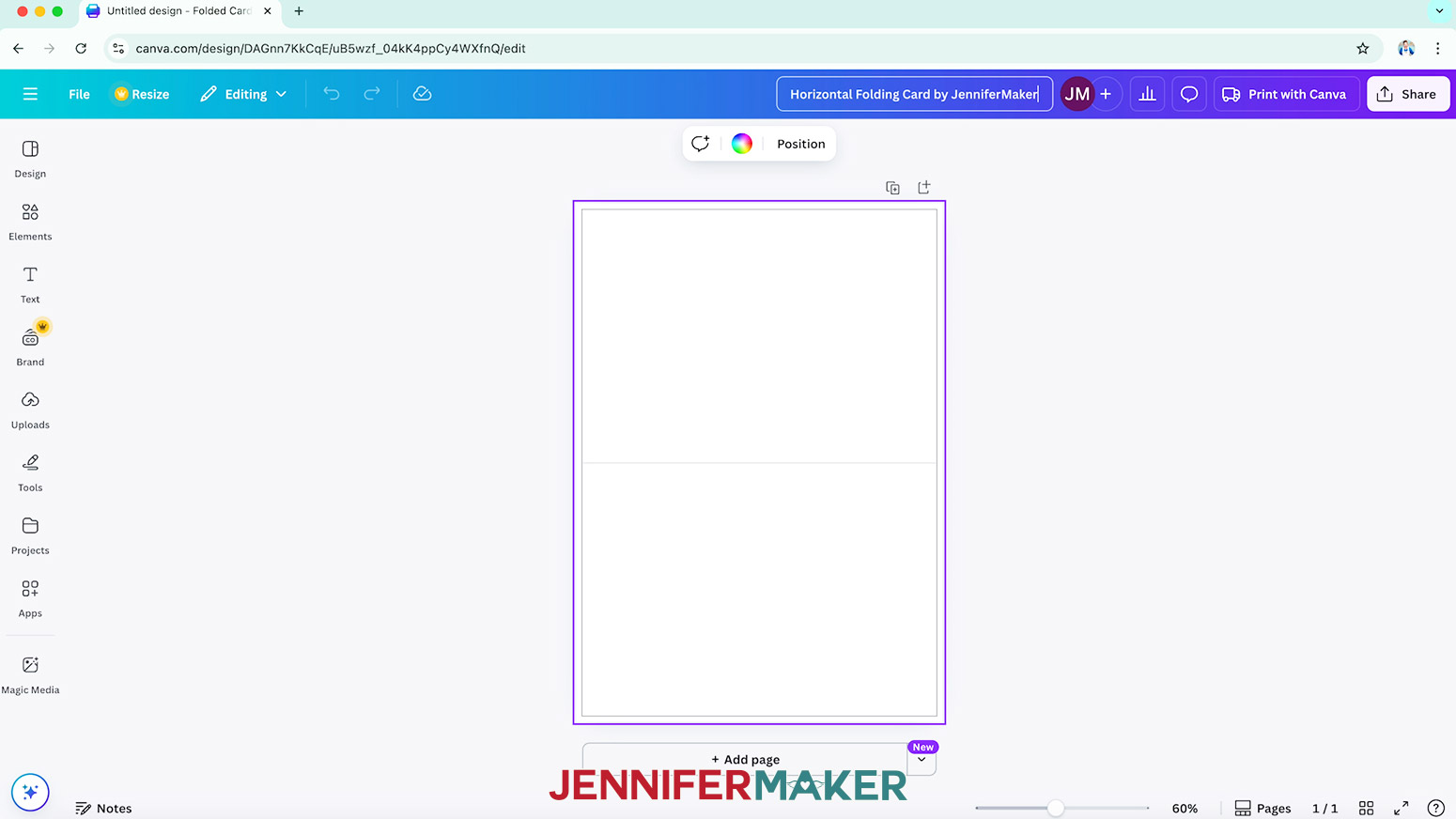Screen dimensions: 1456x819
Task: Expand the browser tab search chevron
Action: pyautogui.click(x=1439, y=11)
